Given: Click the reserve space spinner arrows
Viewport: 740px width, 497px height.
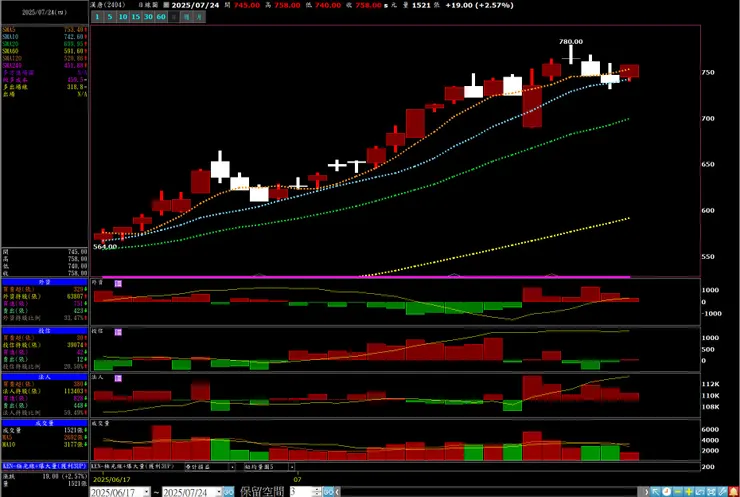Looking at the screenshot, I should (317, 492).
